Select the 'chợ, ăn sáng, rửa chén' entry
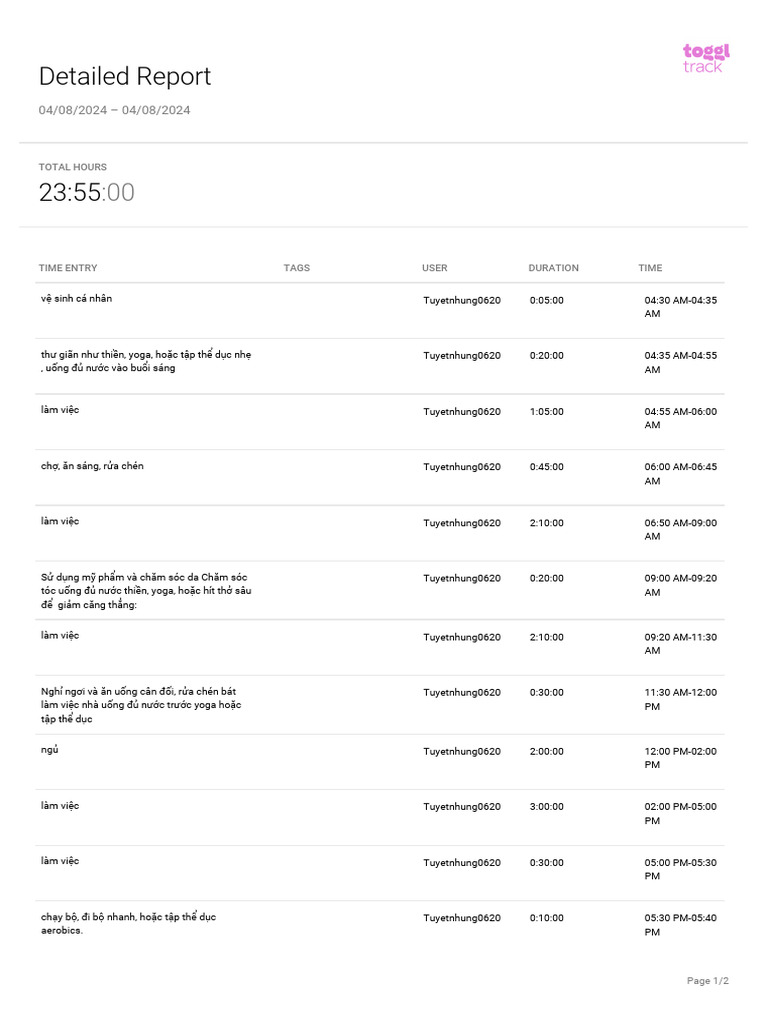The width and height of the screenshot is (768, 1024). 92,466
